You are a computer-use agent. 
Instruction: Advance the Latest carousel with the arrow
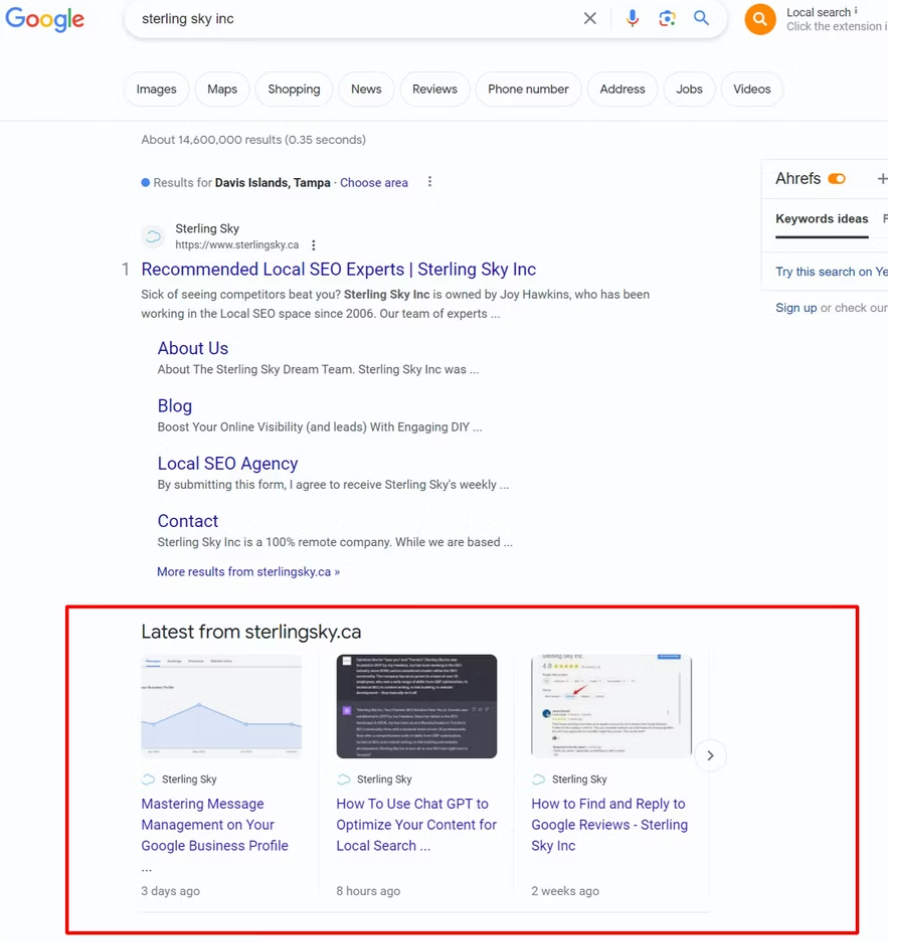(x=710, y=755)
